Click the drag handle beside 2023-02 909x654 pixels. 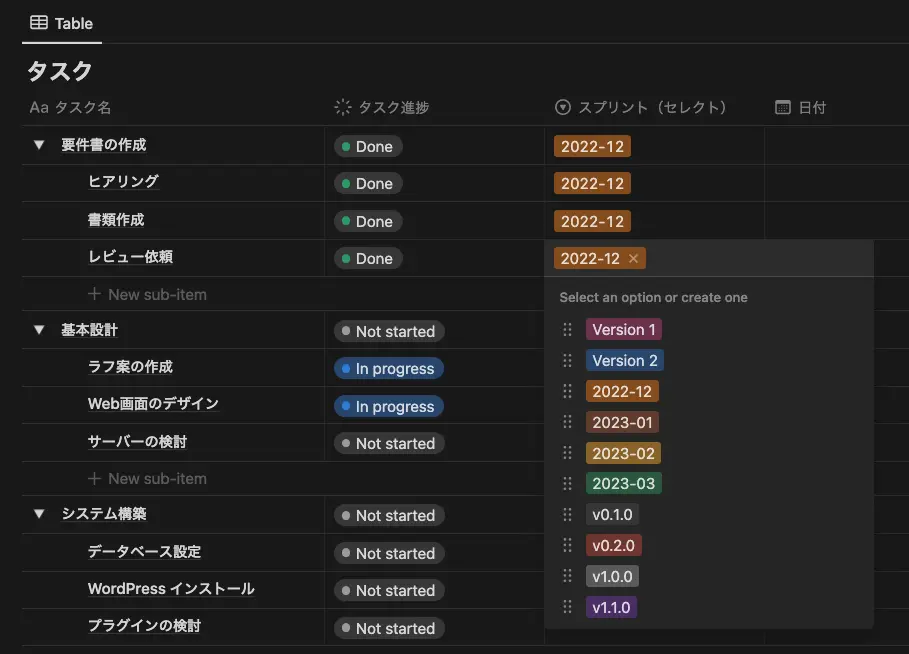(x=567, y=453)
